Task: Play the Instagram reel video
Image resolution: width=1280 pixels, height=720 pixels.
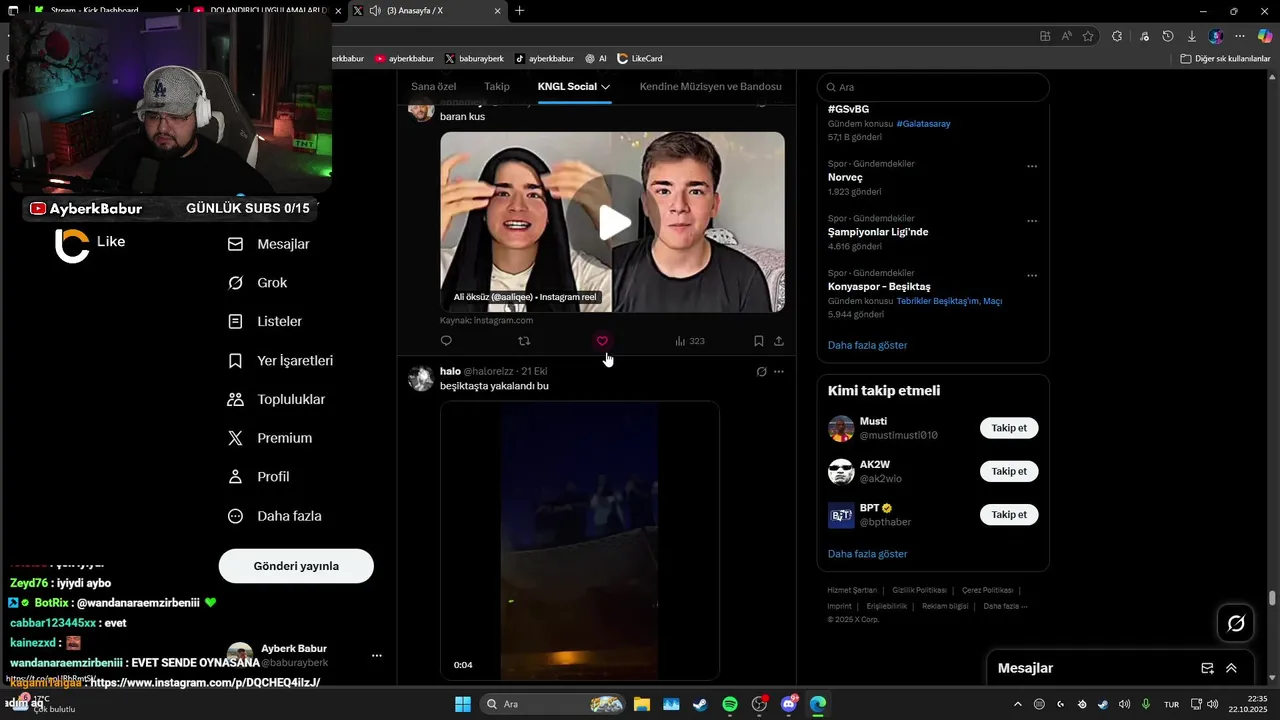Action: tap(614, 222)
